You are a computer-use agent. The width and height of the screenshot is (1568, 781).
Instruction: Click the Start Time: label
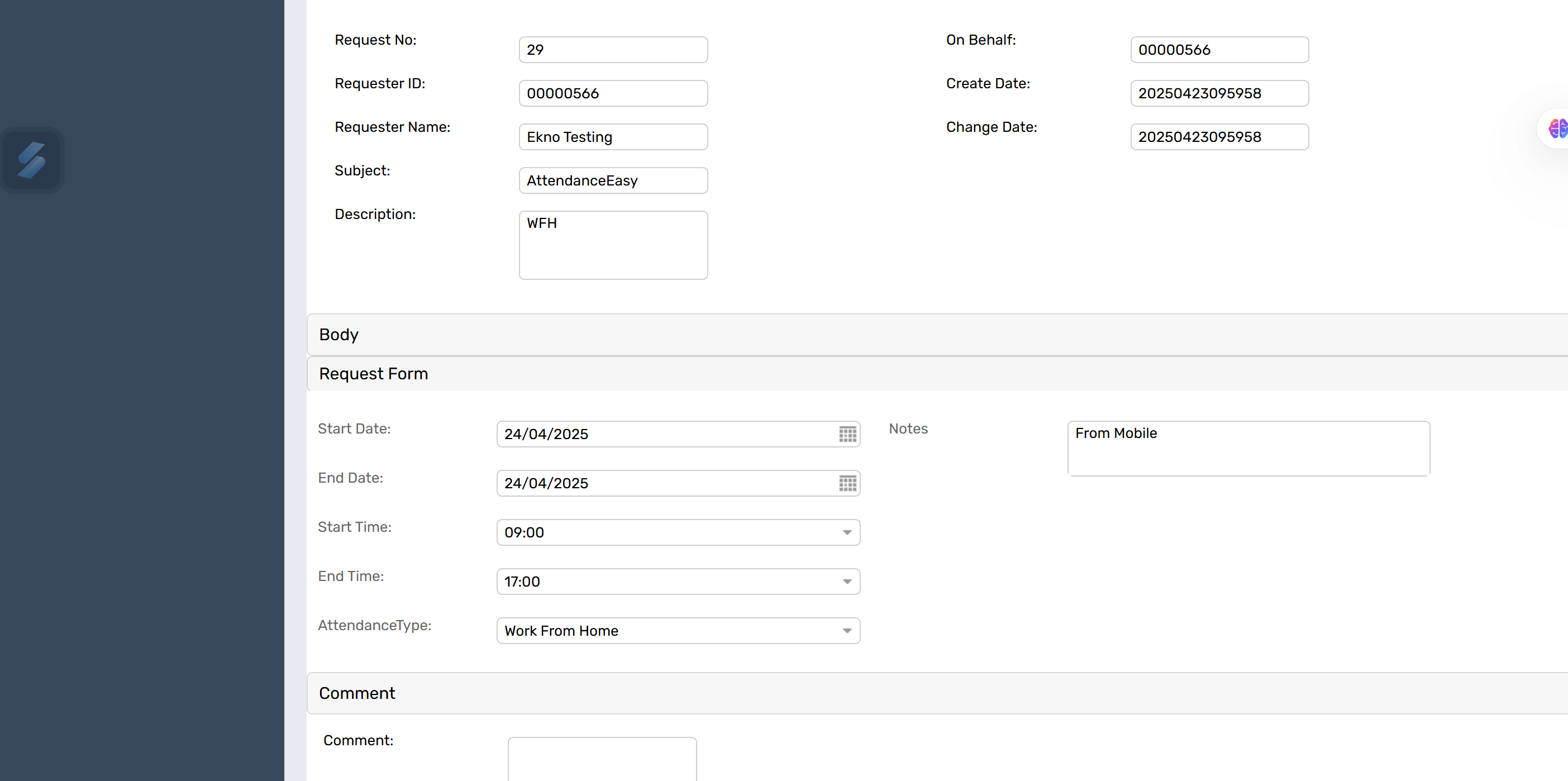coord(355,527)
